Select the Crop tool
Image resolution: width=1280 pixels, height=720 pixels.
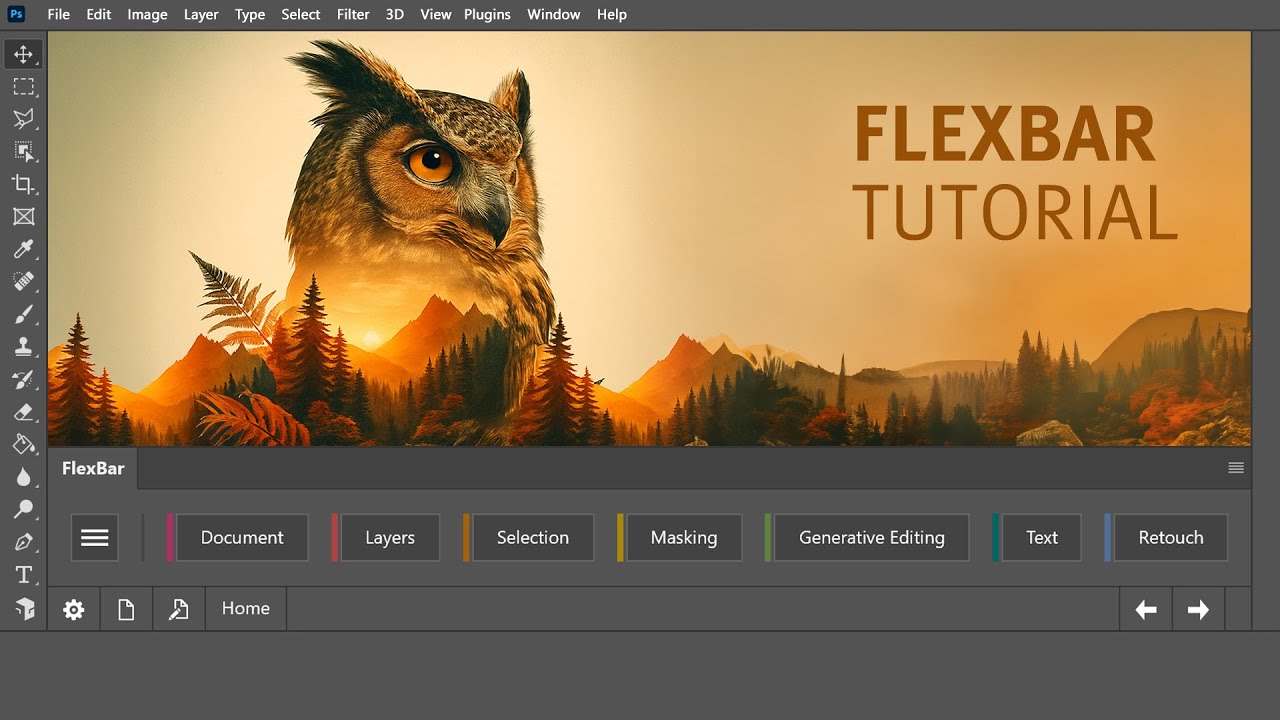(x=23, y=184)
